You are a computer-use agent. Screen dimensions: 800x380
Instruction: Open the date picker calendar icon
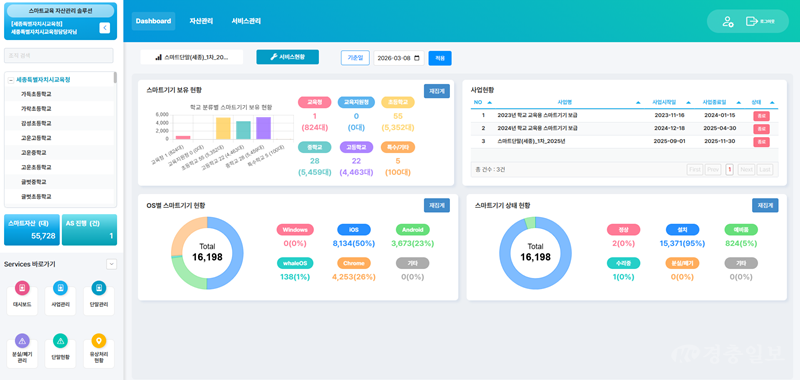[x=417, y=58]
